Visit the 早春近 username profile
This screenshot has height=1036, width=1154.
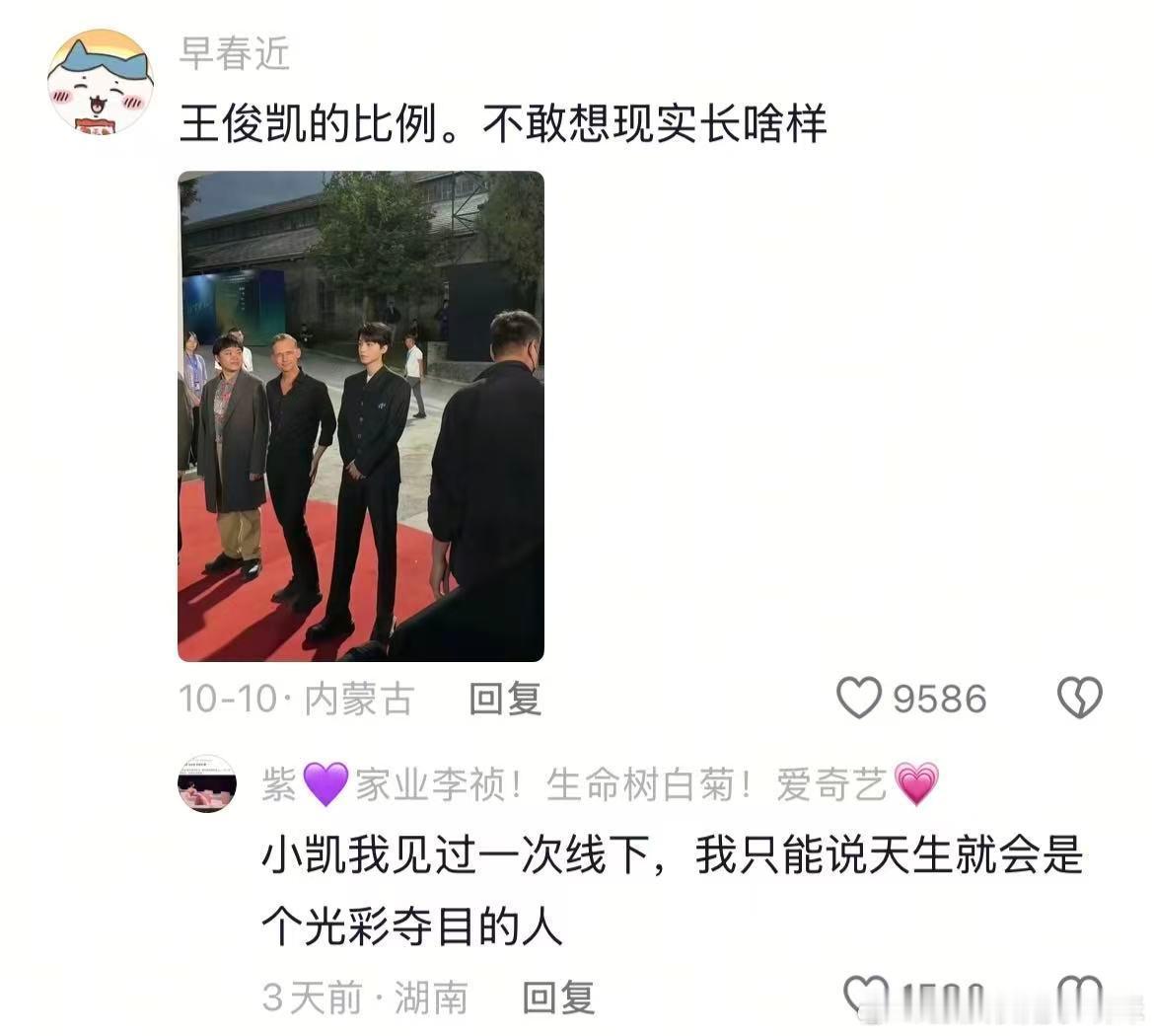[235, 53]
